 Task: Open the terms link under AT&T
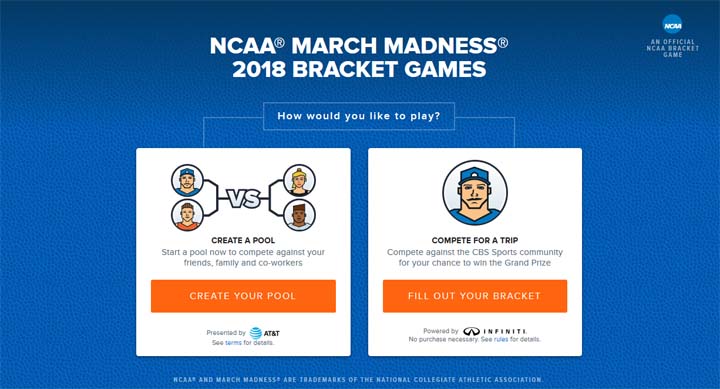[233, 343]
